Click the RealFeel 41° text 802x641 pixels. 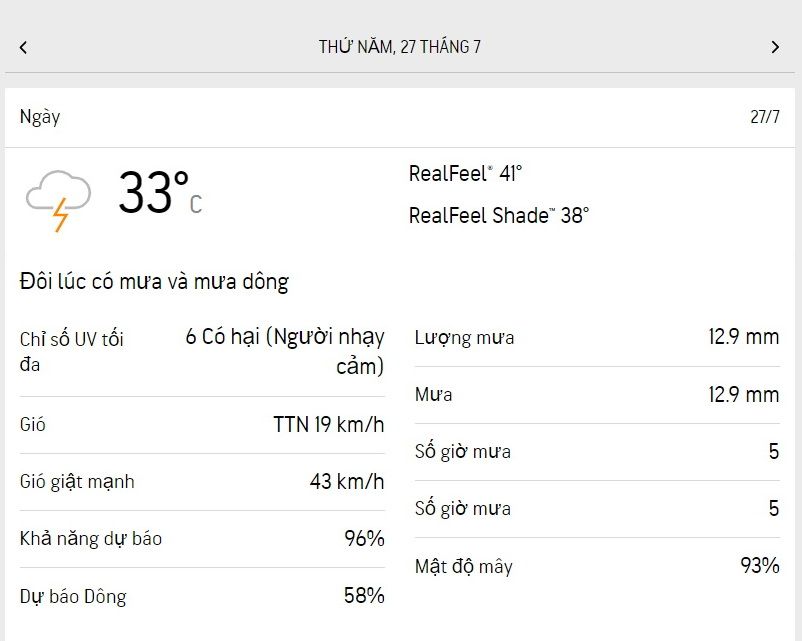pyautogui.click(x=465, y=174)
